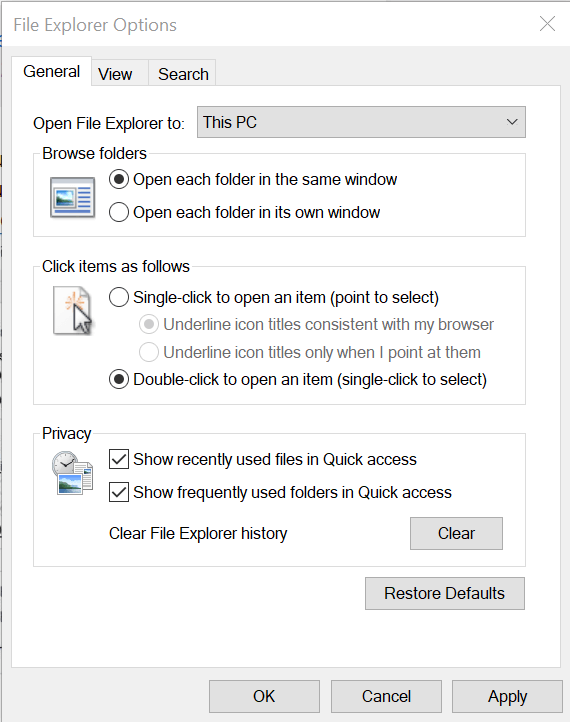The image size is (570, 722).
Task: Select the General tab
Action: tap(52, 71)
